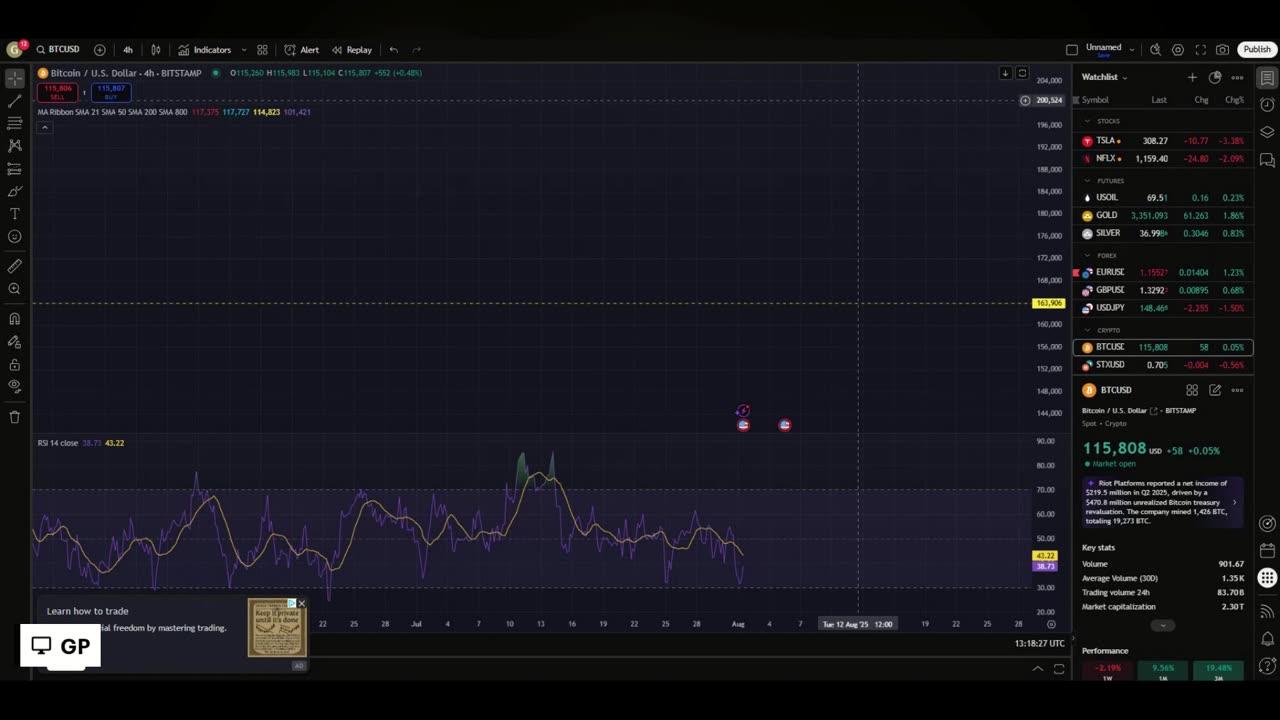Change the 4h chart interval
Viewport: 1280px width, 720px height.
click(128, 50)
